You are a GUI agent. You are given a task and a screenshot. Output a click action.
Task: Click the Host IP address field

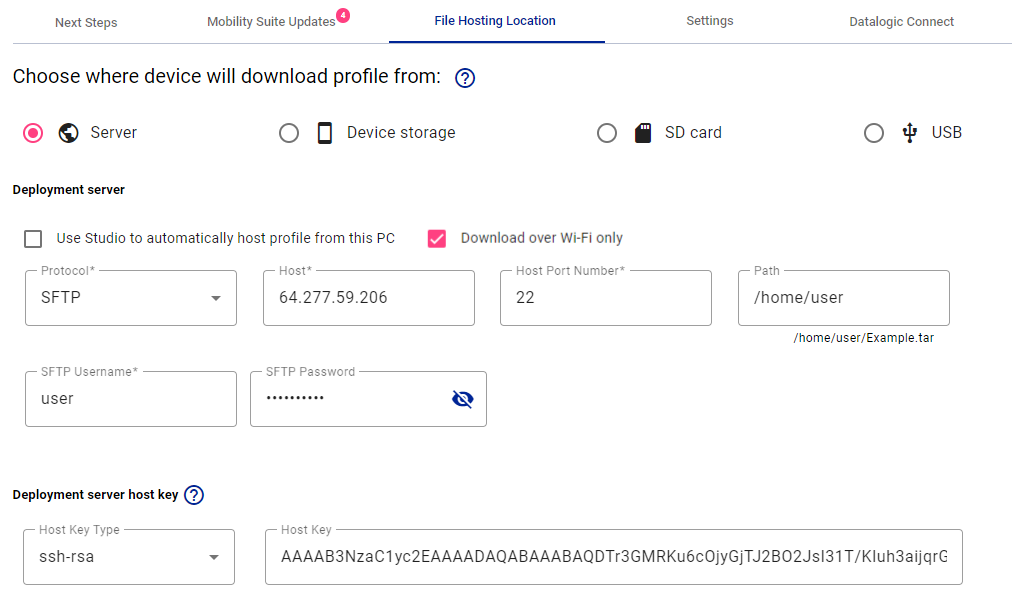pos(369,298)
